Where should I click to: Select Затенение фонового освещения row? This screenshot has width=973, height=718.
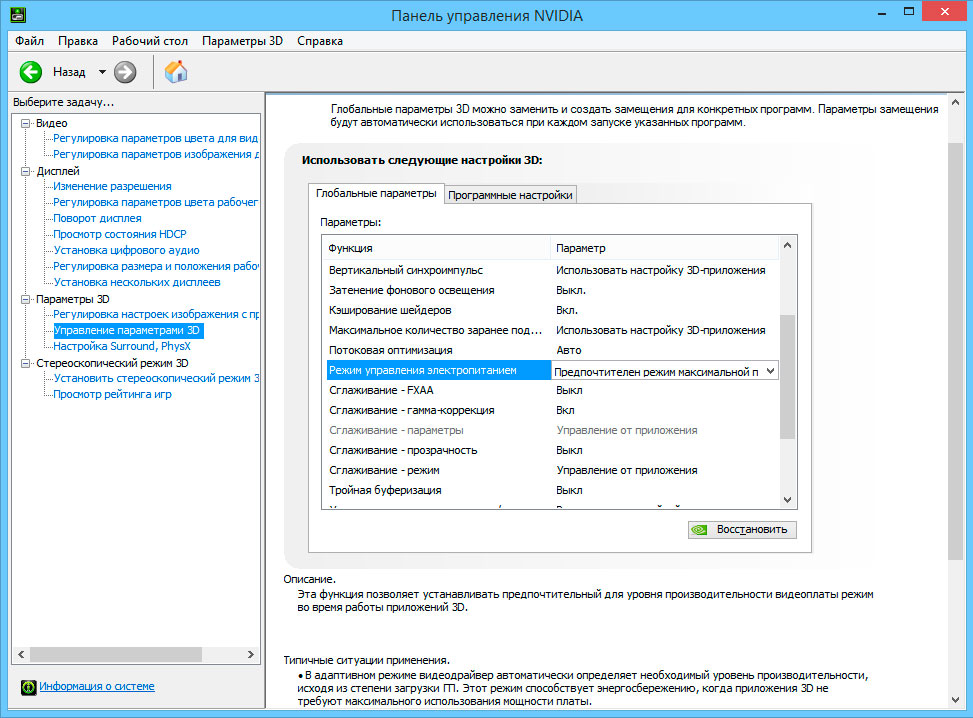550,290
